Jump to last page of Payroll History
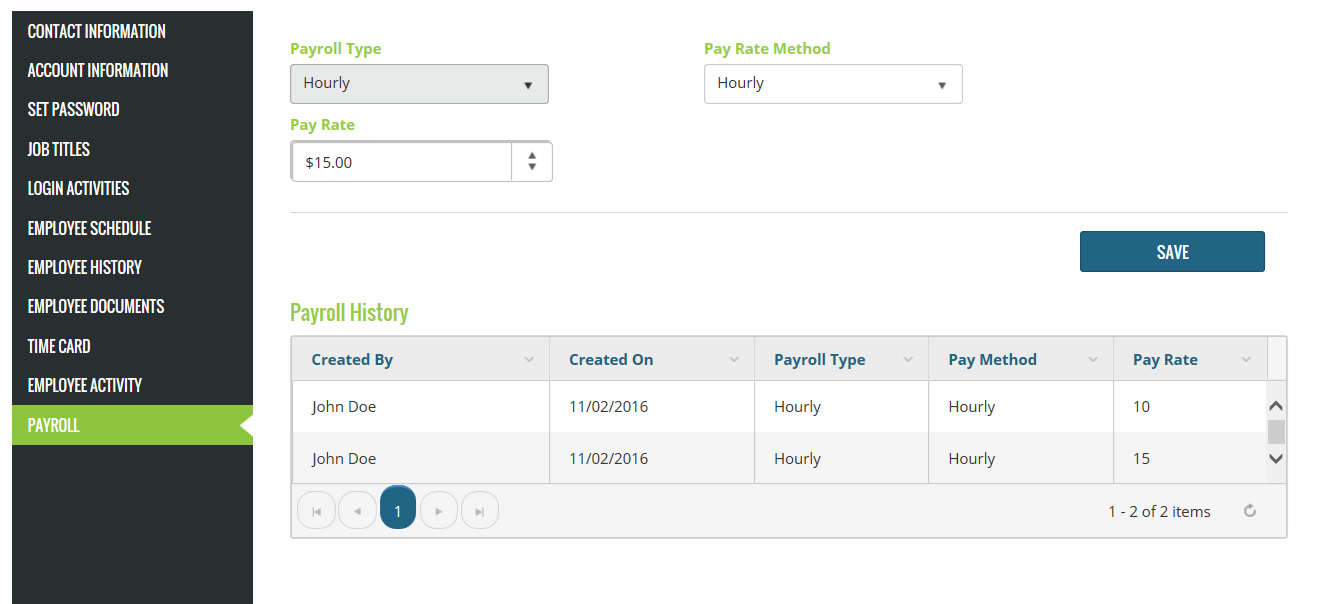Viewport: 1323px width, 604px height. (480, 512)
